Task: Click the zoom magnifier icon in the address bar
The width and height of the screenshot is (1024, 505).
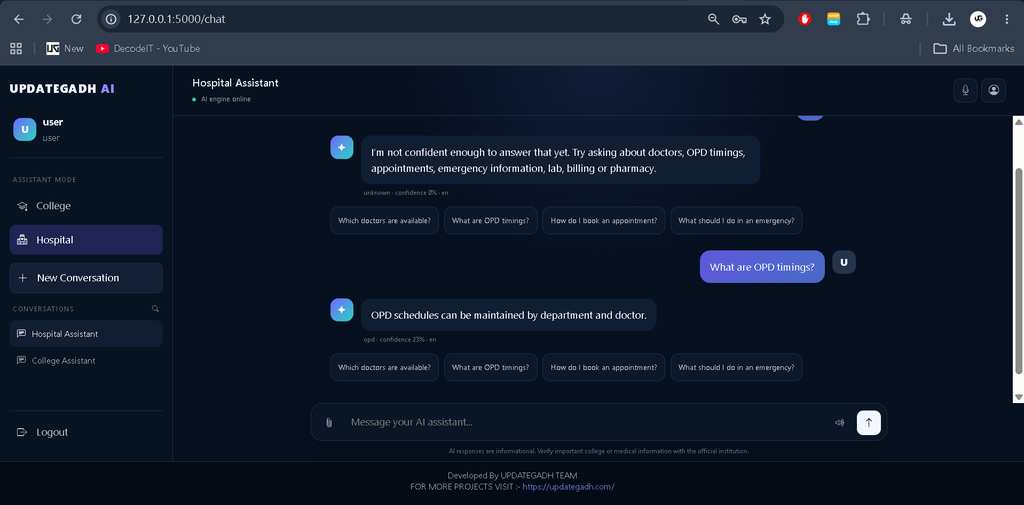Action: click(714, 19)
